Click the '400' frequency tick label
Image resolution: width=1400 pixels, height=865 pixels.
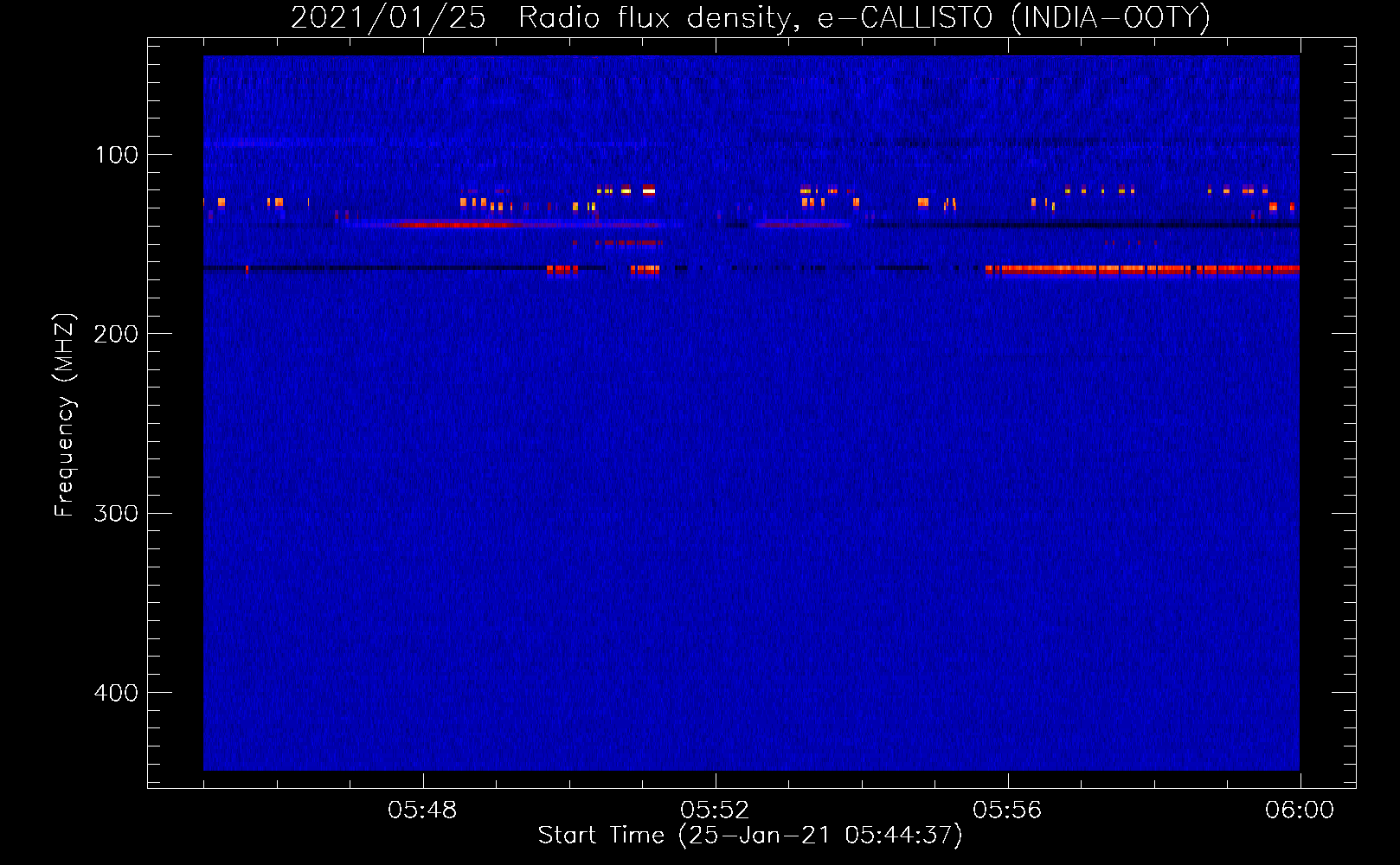116,693
